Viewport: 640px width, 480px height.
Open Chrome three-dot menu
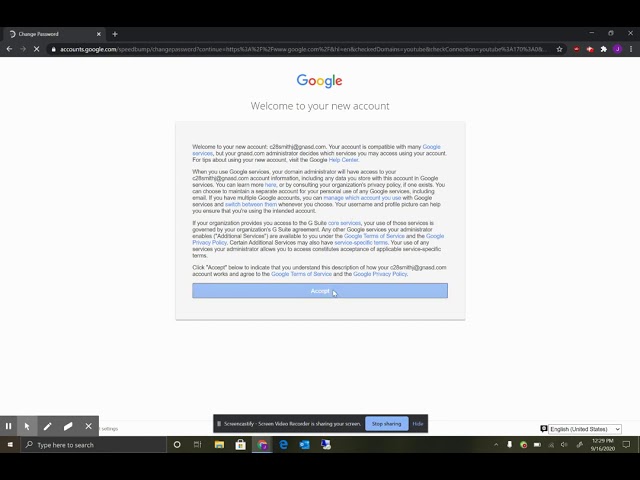[x=631, y=49]
